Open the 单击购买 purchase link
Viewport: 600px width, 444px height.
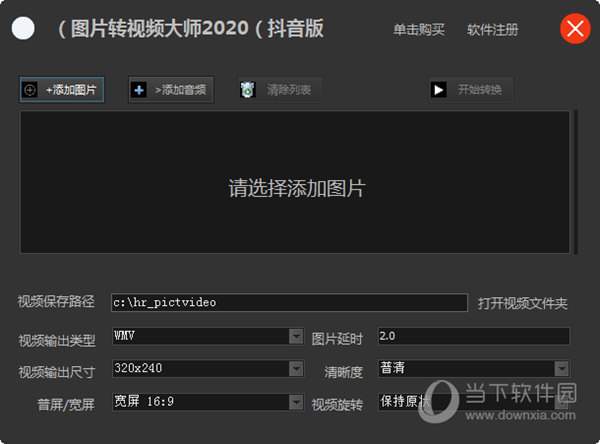pos(419,30)
